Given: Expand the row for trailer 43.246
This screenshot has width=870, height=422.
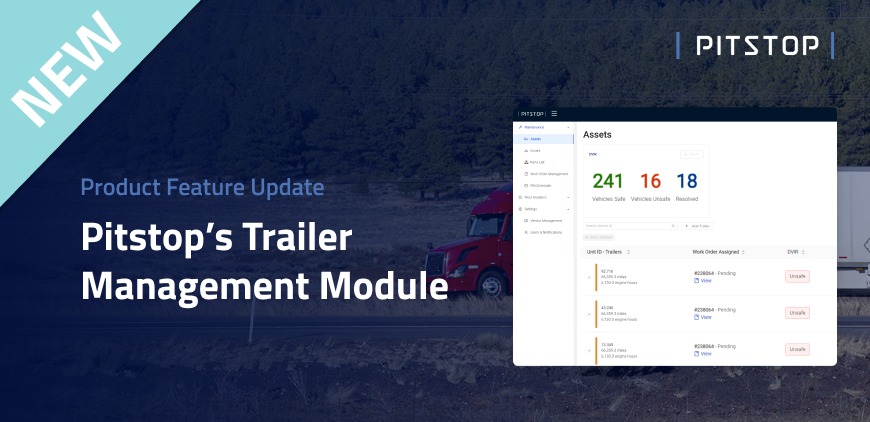Looking at the screenshot, I should (x=589, y=314).
